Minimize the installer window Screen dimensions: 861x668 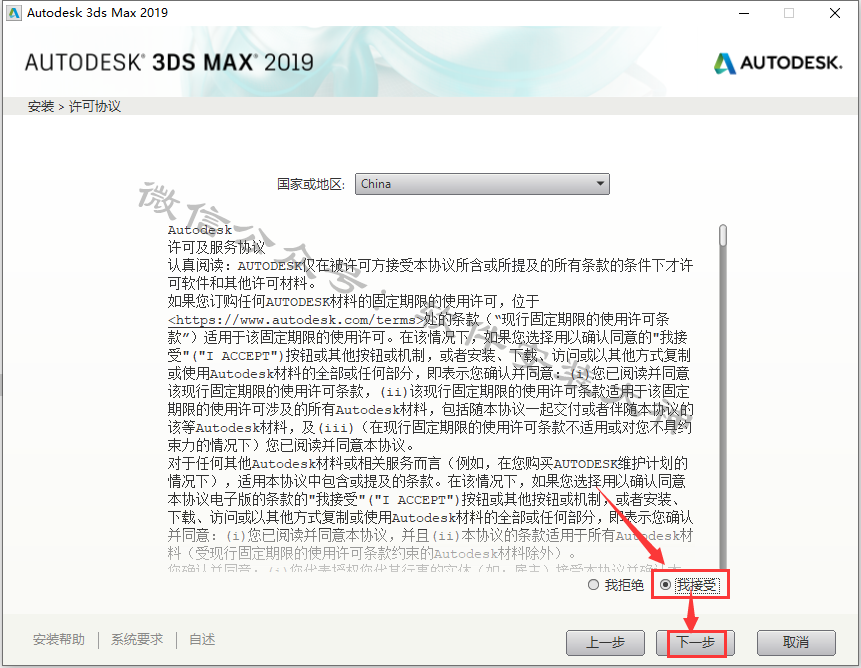[744, 13]
